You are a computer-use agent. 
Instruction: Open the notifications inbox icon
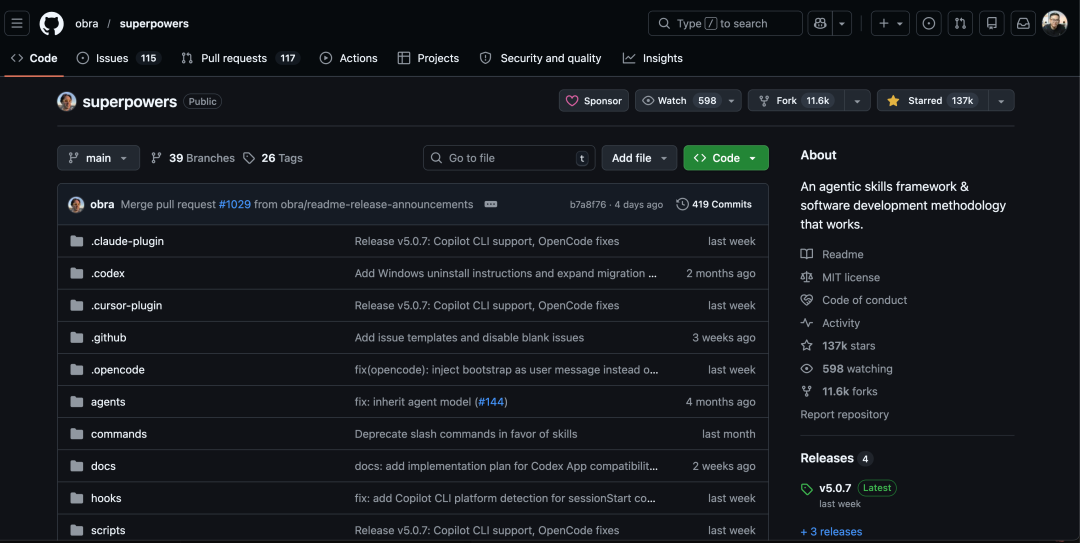1024,23
